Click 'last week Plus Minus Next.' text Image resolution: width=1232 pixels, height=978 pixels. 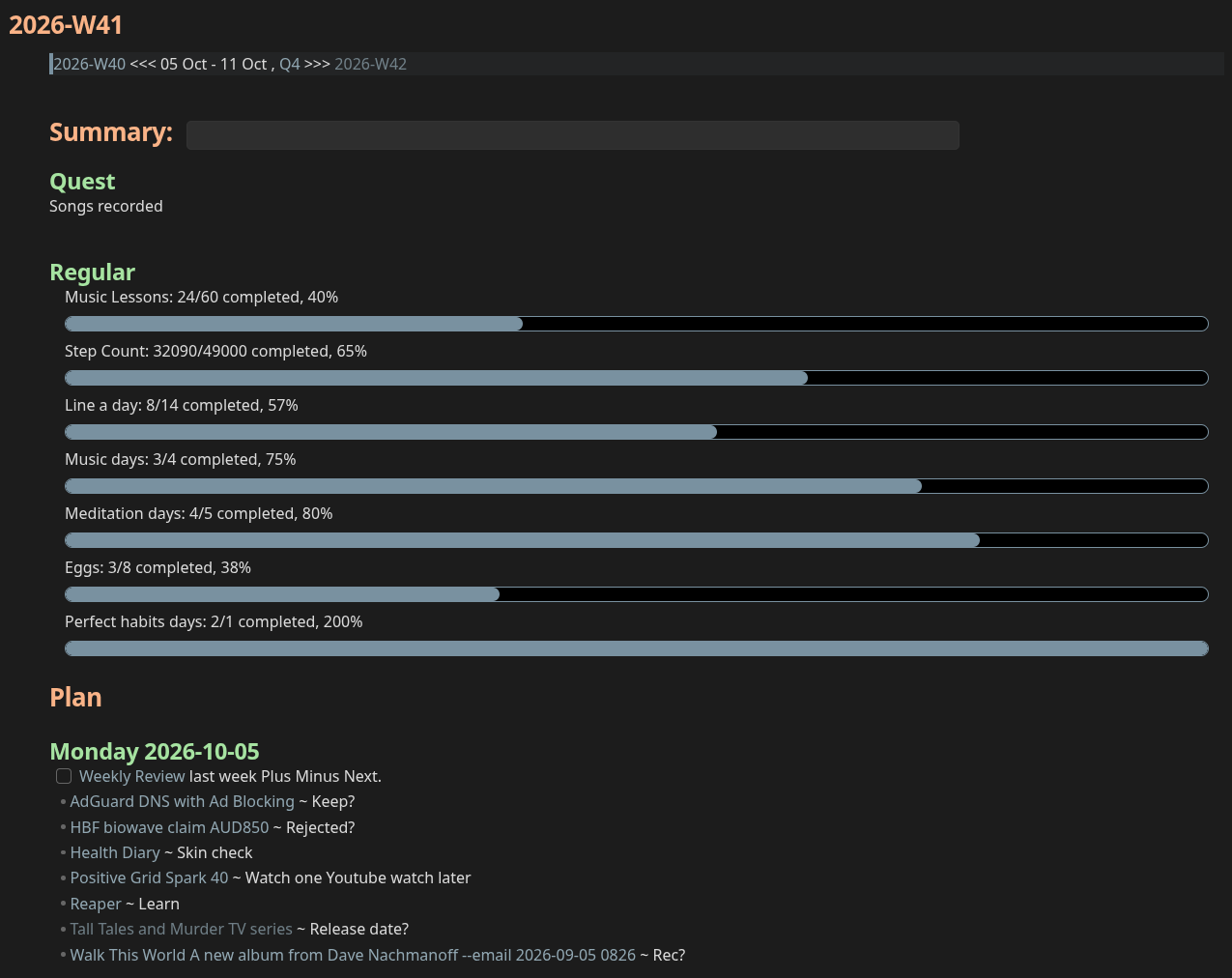(x=285, y=776)
